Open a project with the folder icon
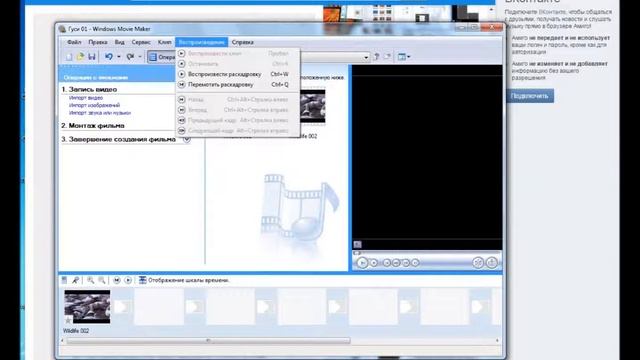The image size is (640, 360). (80, 57)
